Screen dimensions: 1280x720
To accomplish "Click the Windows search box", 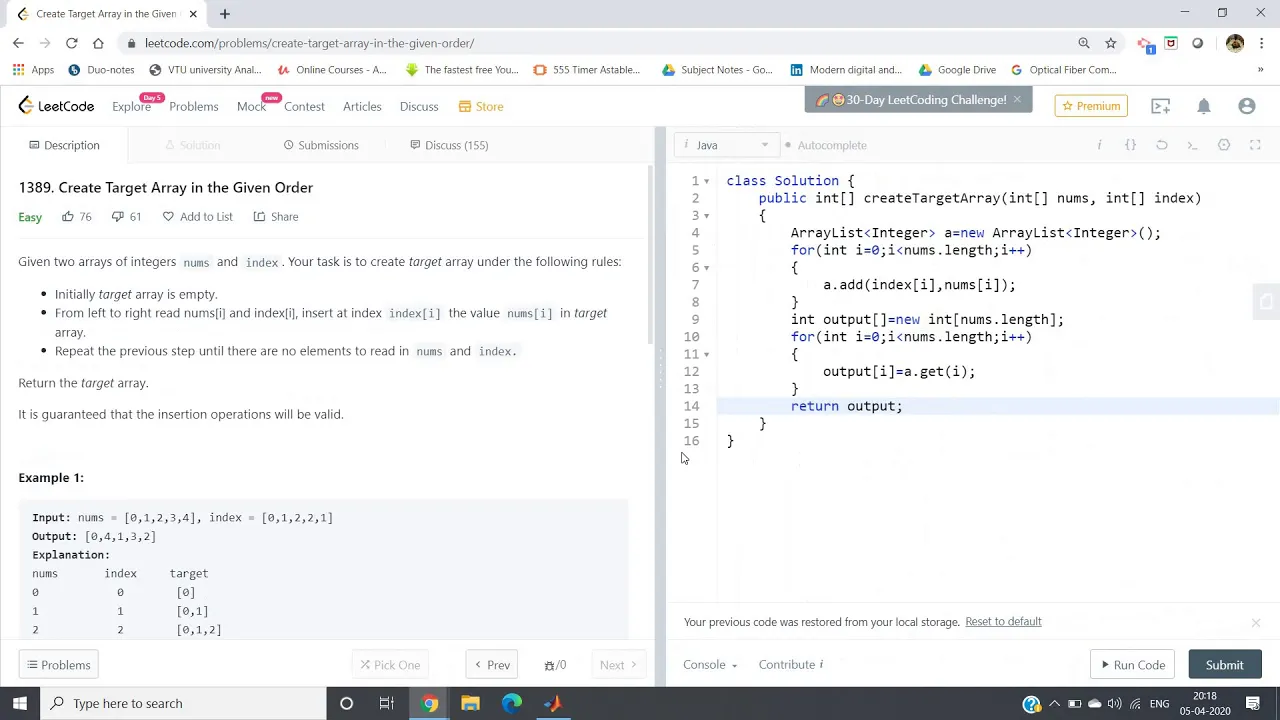I will coord(183,703).
